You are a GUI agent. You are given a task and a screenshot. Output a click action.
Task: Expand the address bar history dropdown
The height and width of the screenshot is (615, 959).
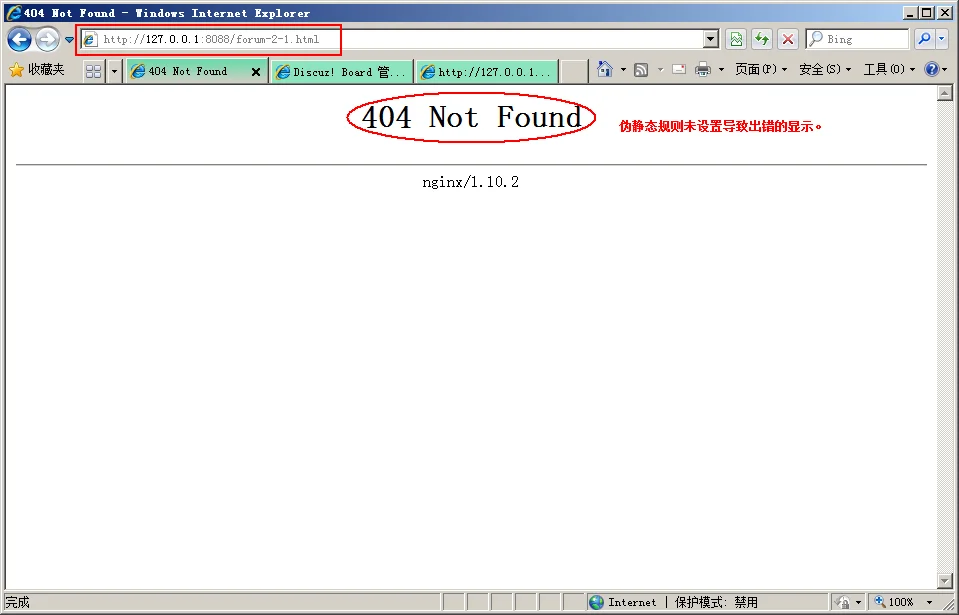710,39
